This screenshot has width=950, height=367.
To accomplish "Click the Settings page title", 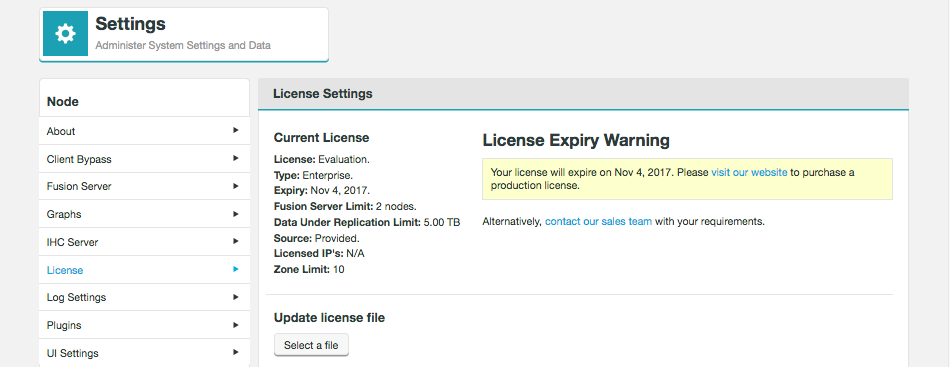I will [130, 24].
